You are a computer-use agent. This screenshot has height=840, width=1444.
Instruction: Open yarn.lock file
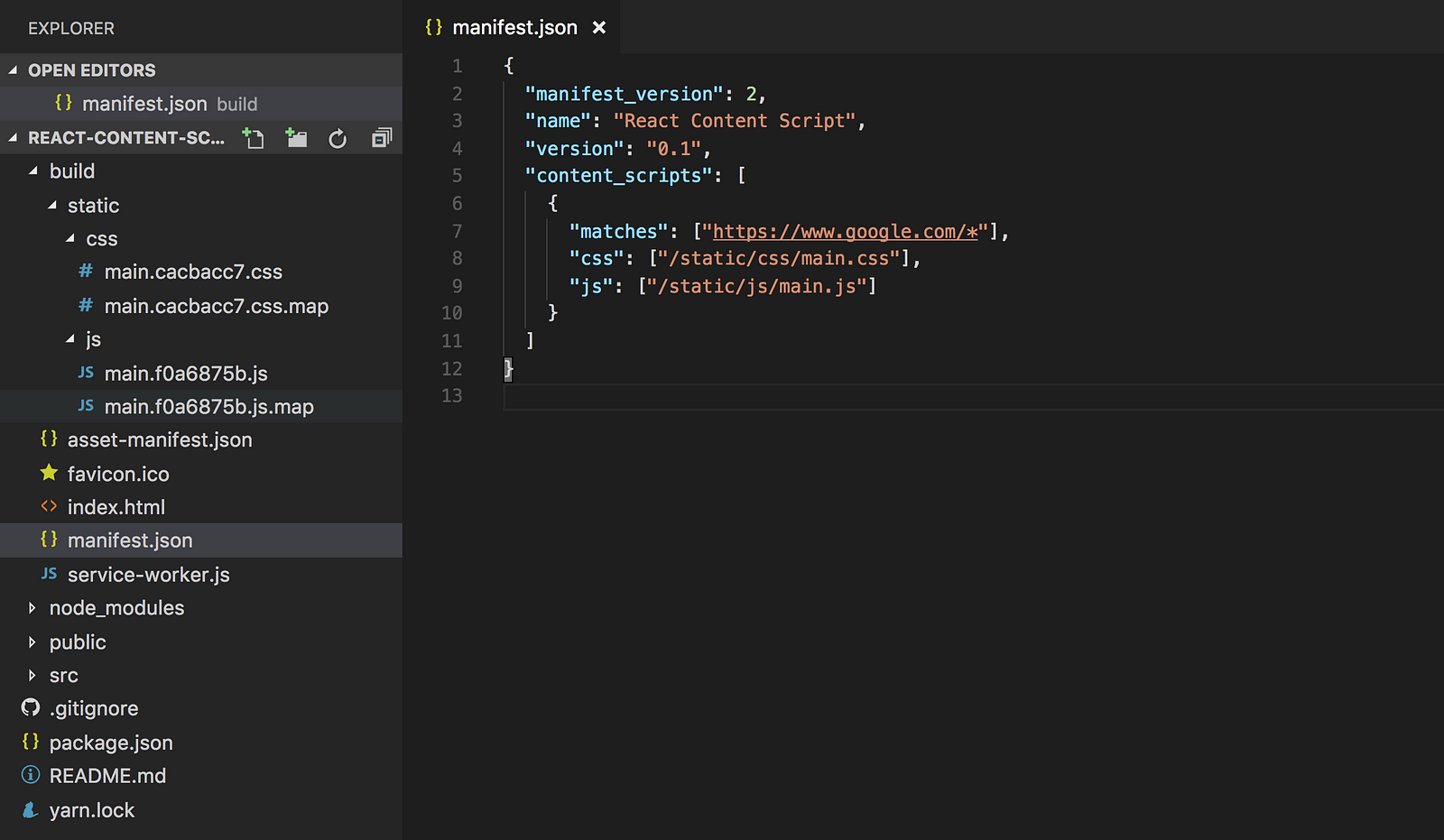coord(92,810)
